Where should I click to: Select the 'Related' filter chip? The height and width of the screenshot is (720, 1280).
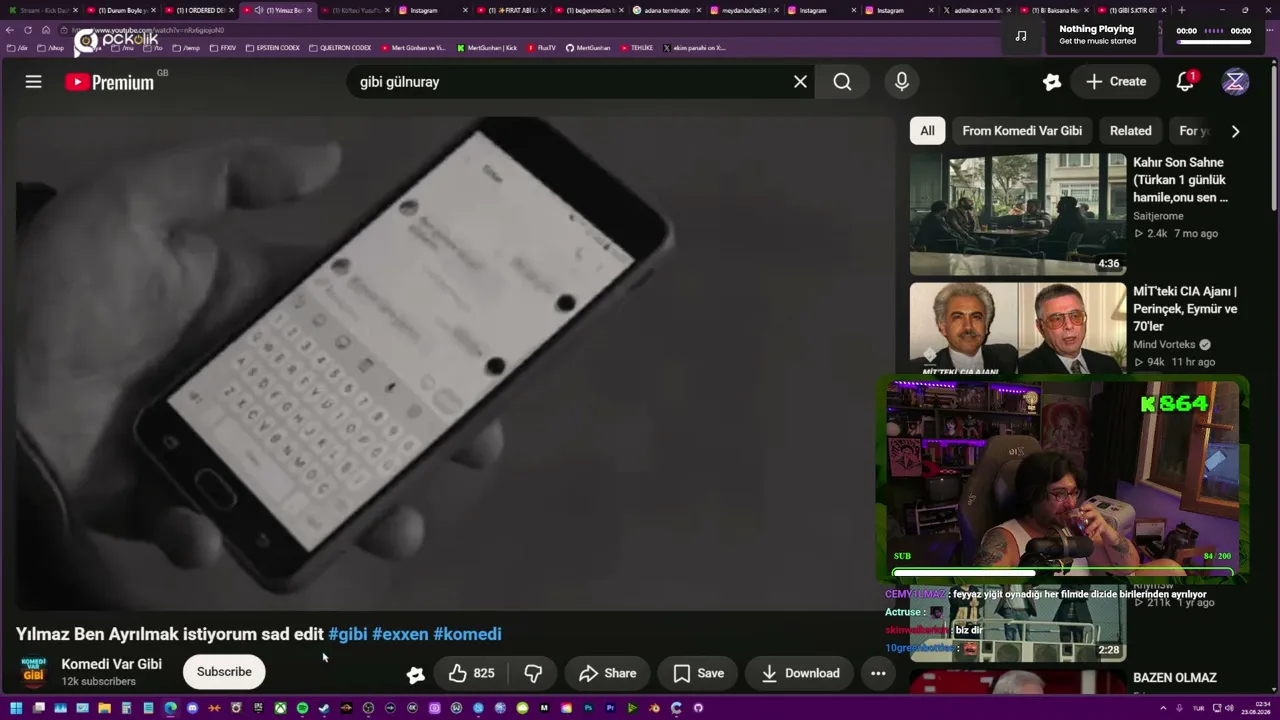pyautogui.click(x=1130, y=131)
